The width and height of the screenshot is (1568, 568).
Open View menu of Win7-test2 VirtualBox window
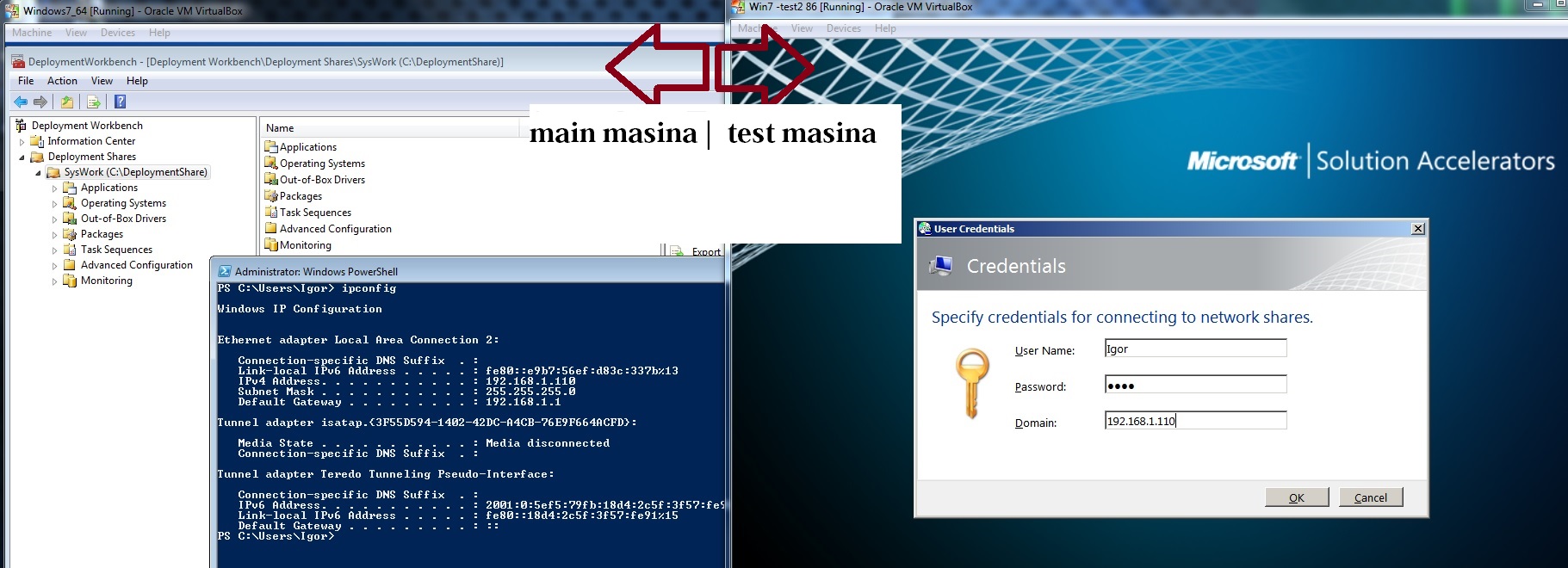coord(802,28)
